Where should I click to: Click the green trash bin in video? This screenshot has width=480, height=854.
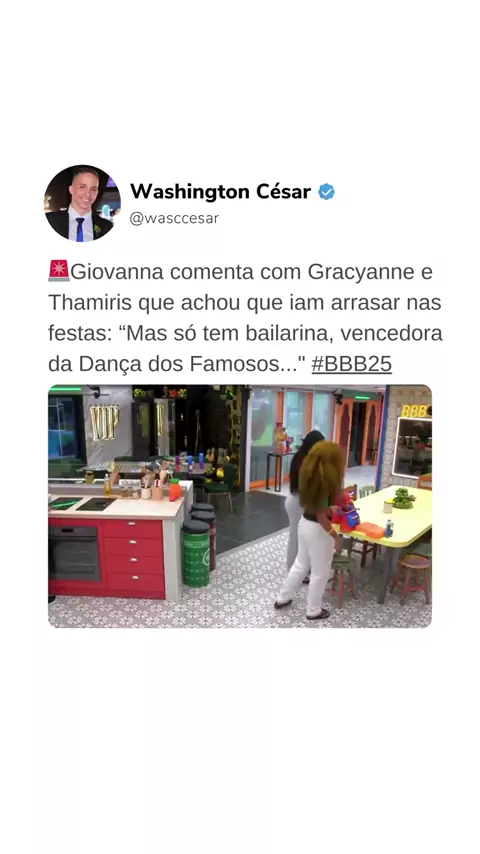coord(196,553)
